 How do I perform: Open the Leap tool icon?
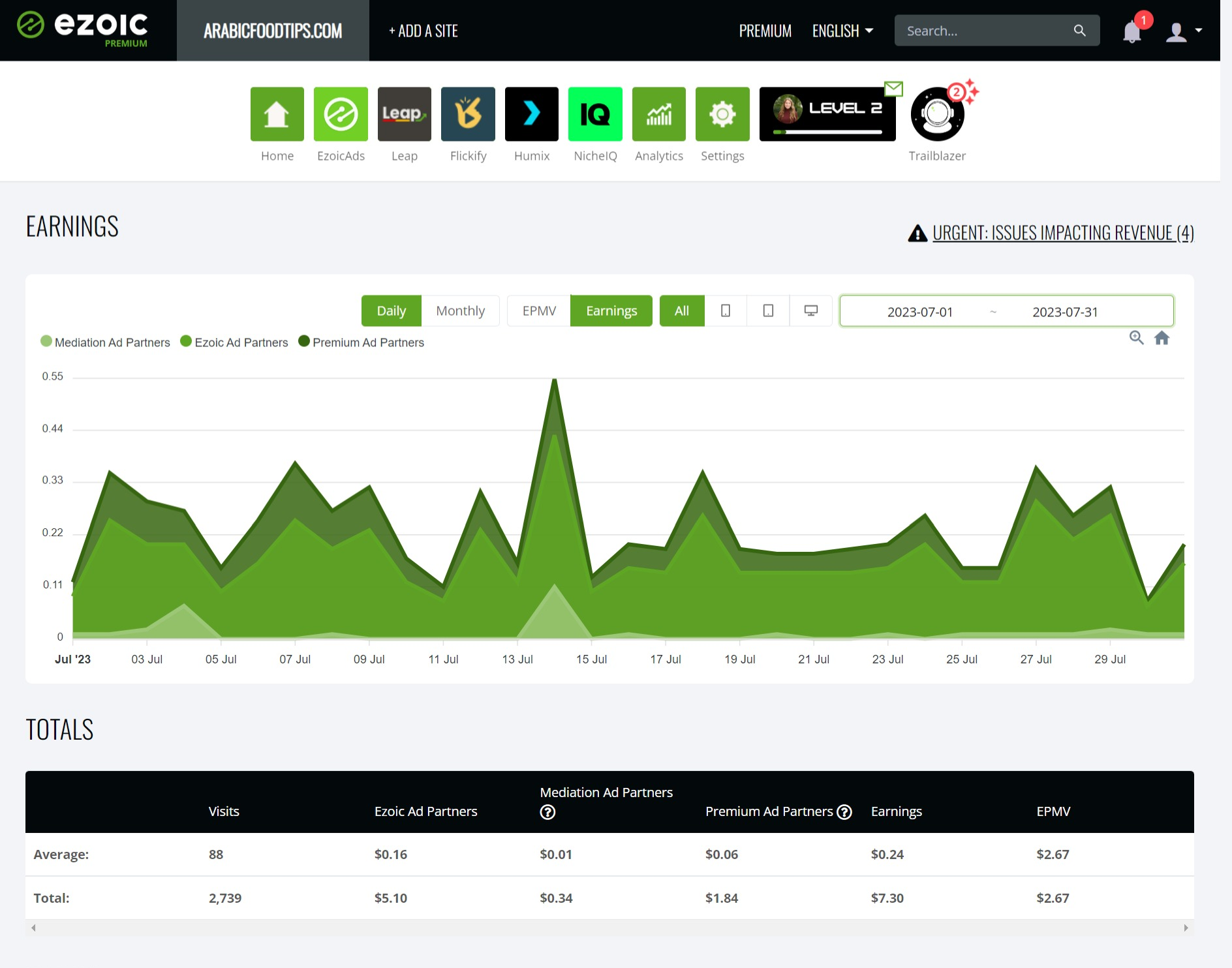(x=404, y=114)
